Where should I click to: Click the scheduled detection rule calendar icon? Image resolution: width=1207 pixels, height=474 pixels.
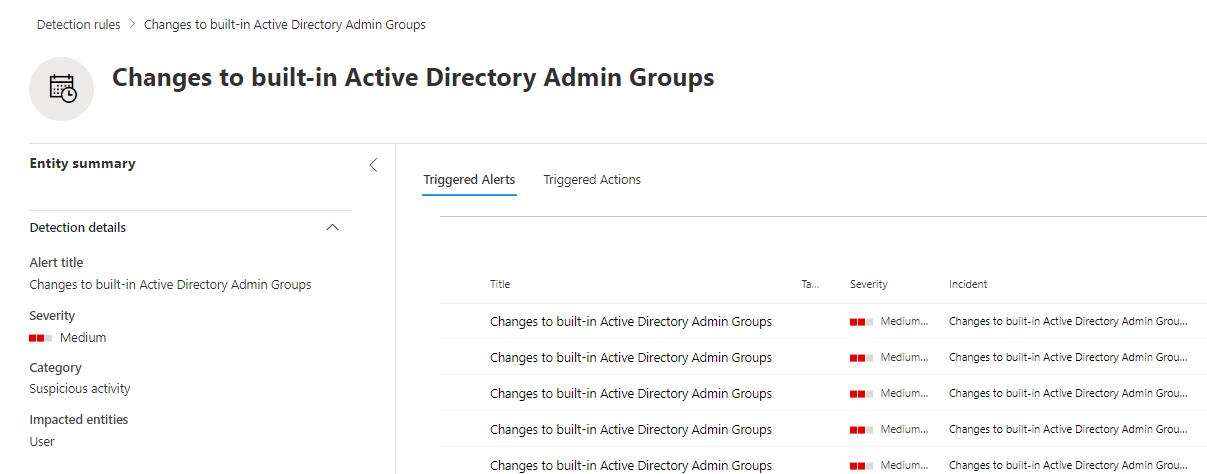(x=62, y=89)
